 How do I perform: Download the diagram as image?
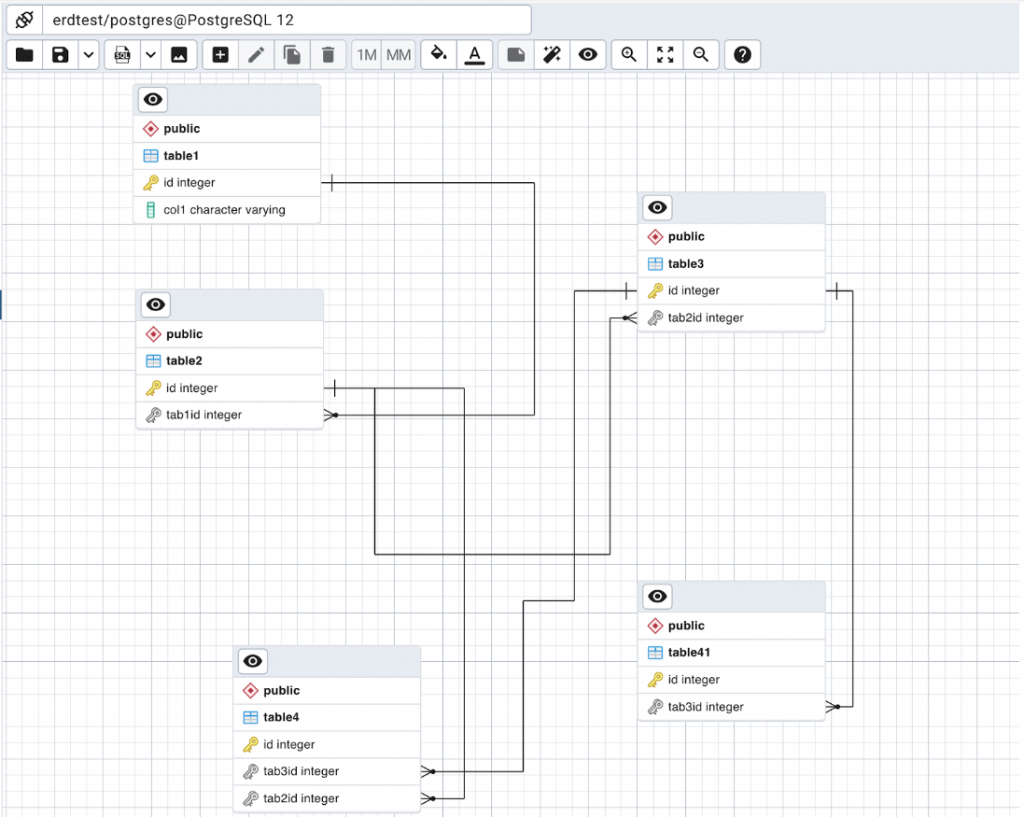pos(179,55)
